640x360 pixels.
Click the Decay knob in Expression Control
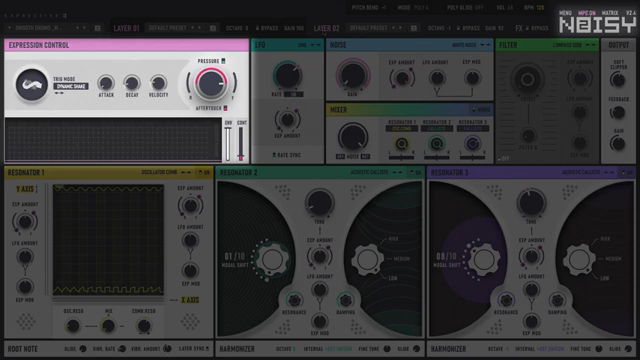[x=132, y=83]
